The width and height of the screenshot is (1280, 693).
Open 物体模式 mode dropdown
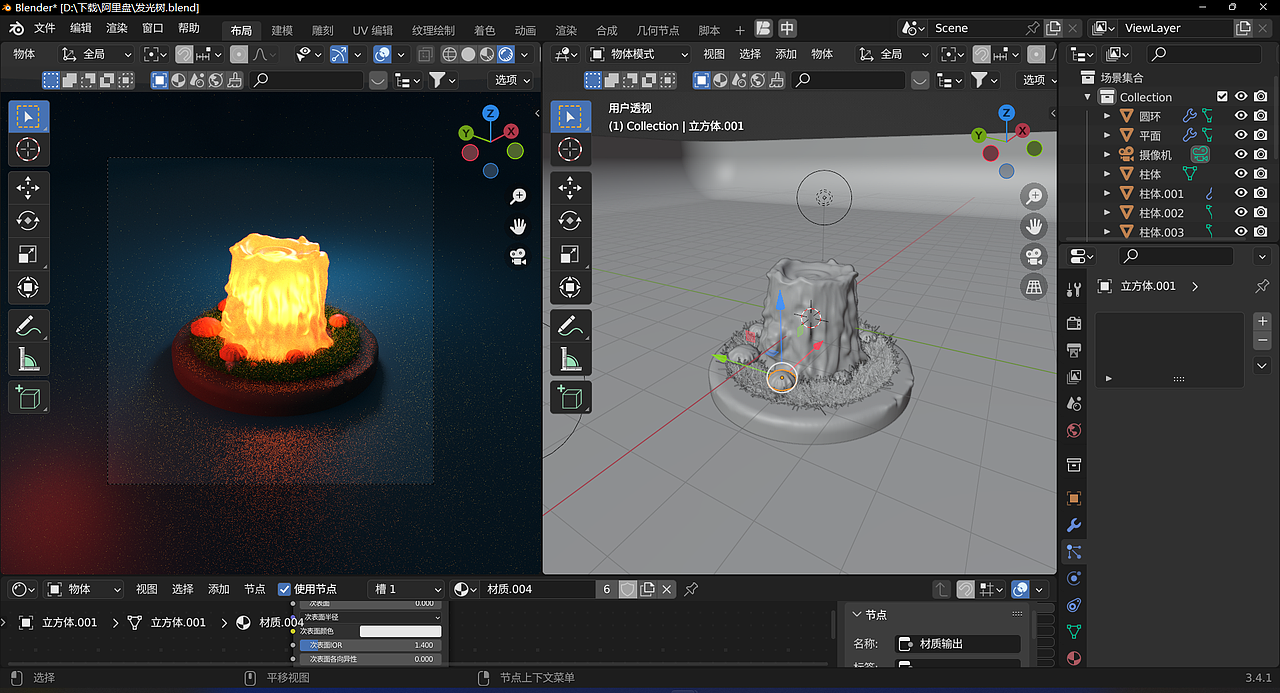639,54
